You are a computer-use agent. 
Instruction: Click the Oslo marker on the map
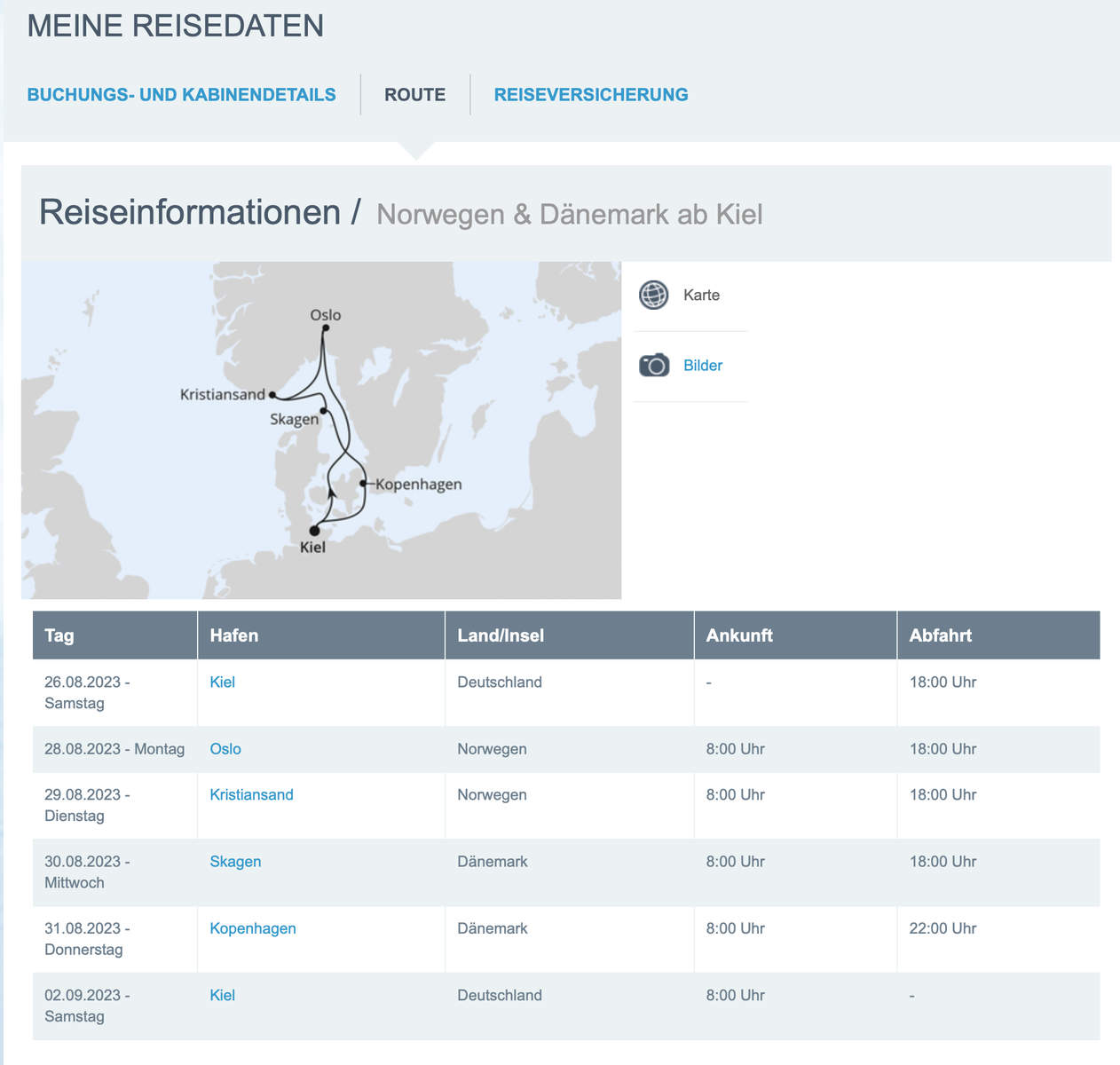pos(326,328)
